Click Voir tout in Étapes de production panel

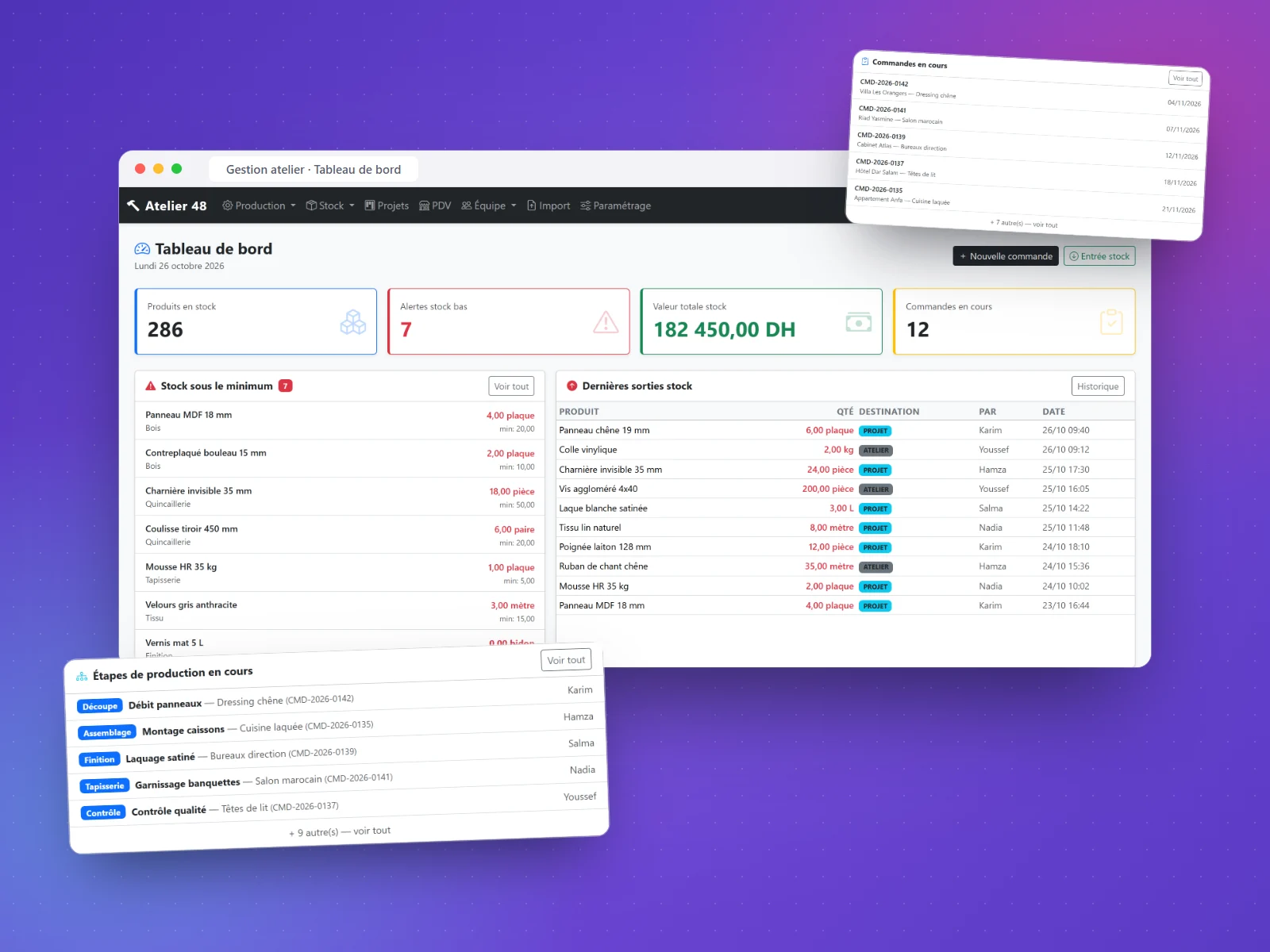(566, 660)
